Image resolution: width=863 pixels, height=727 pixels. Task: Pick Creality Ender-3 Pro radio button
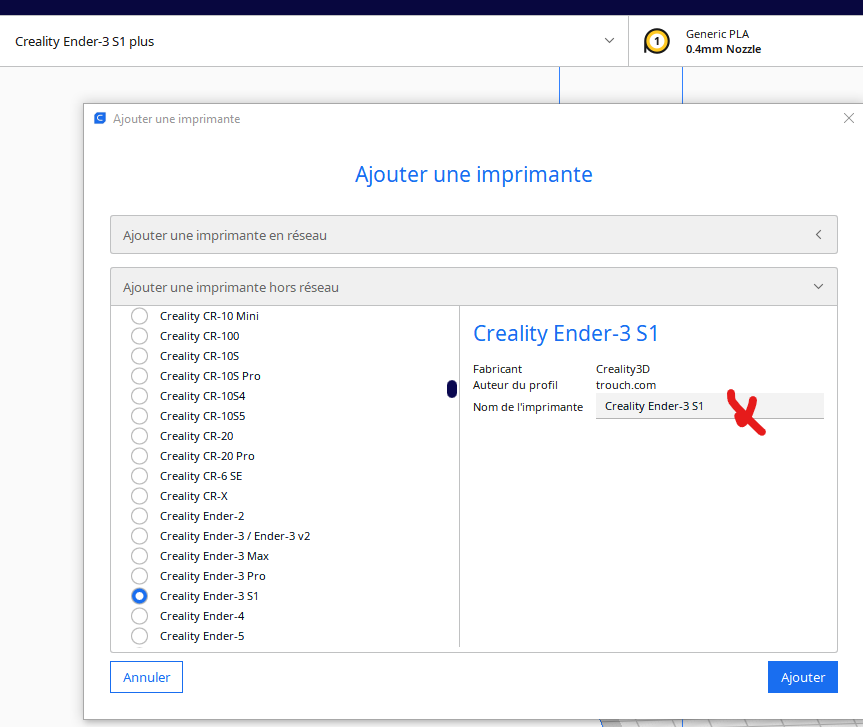pyautogui.click(x=139, y=576)
